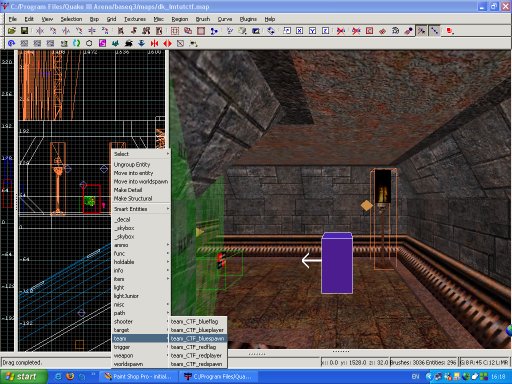Expand the func entity submenu

click(141, 253)
